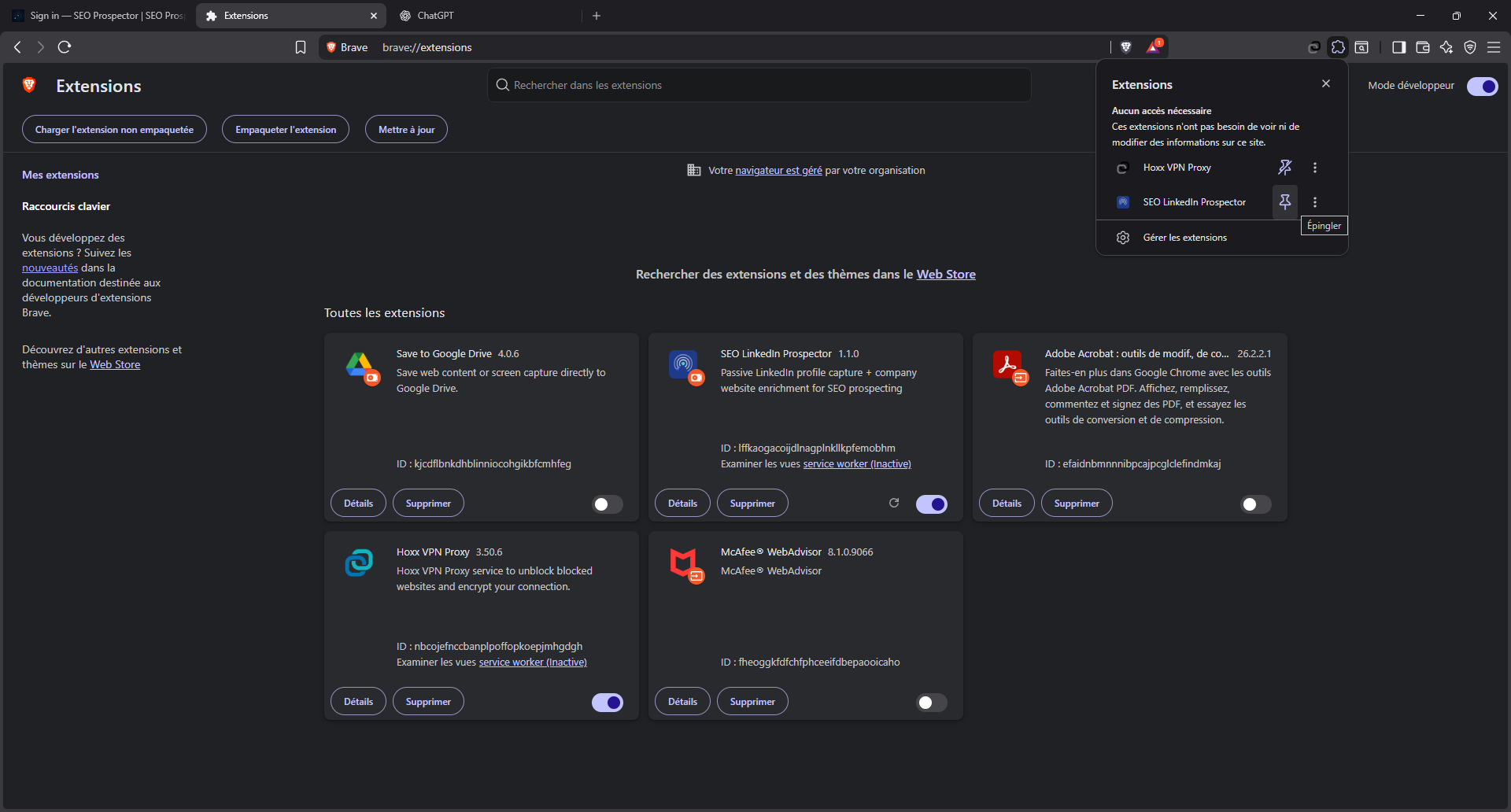
Task: Open more options for SEO LinkedIn Prospector
Action: (1315, 202)
